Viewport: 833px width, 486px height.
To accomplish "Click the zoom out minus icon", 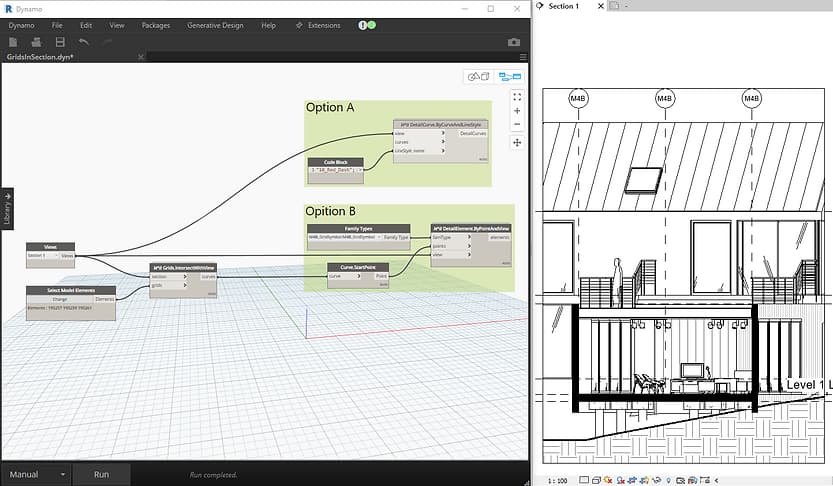I will 517,124.
